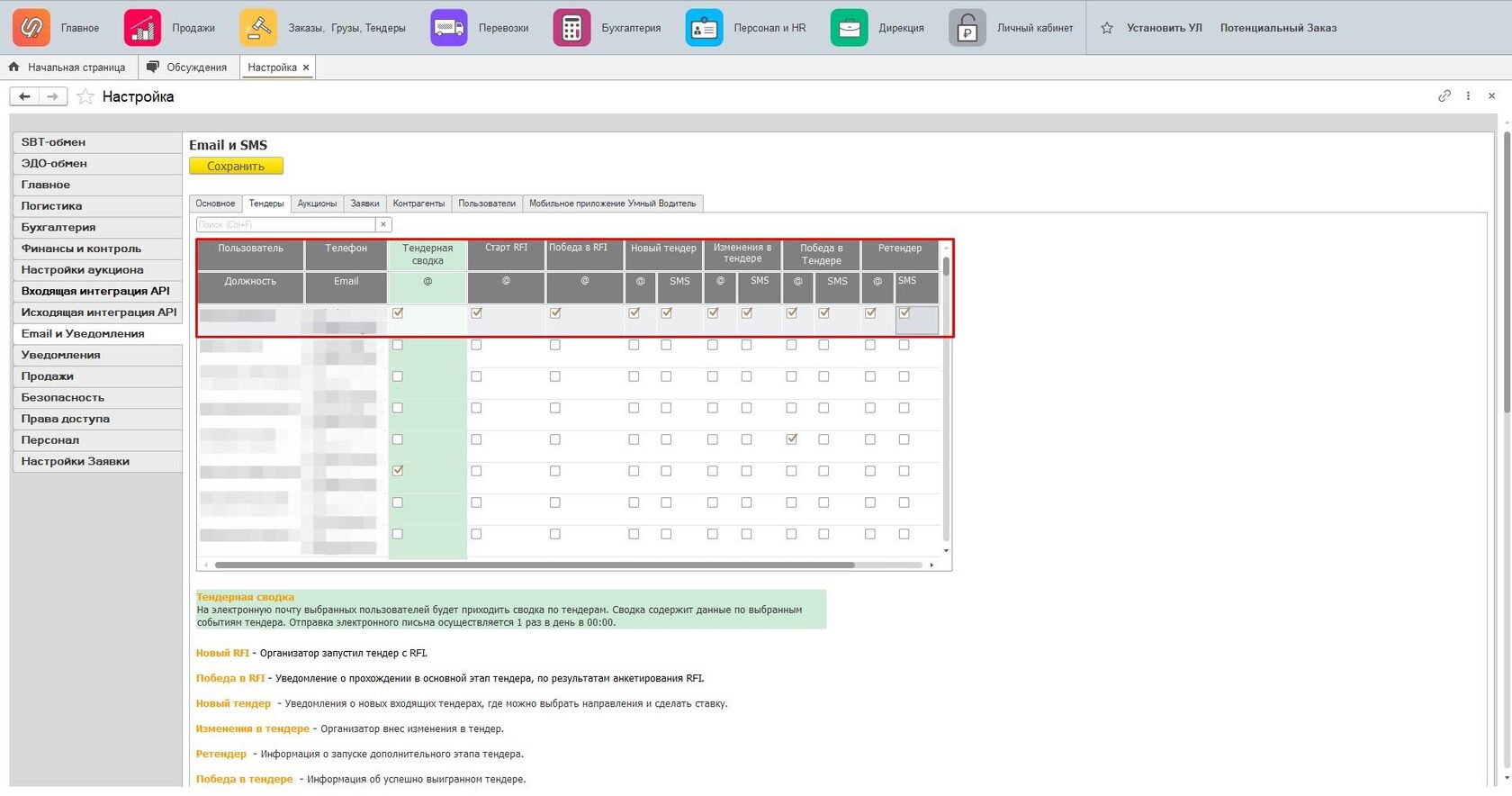Viewport: 1512px width, 796px height.
Task: Uncheck Ретендер SMS in the fully checked row
Action: (x=904, y=312)
